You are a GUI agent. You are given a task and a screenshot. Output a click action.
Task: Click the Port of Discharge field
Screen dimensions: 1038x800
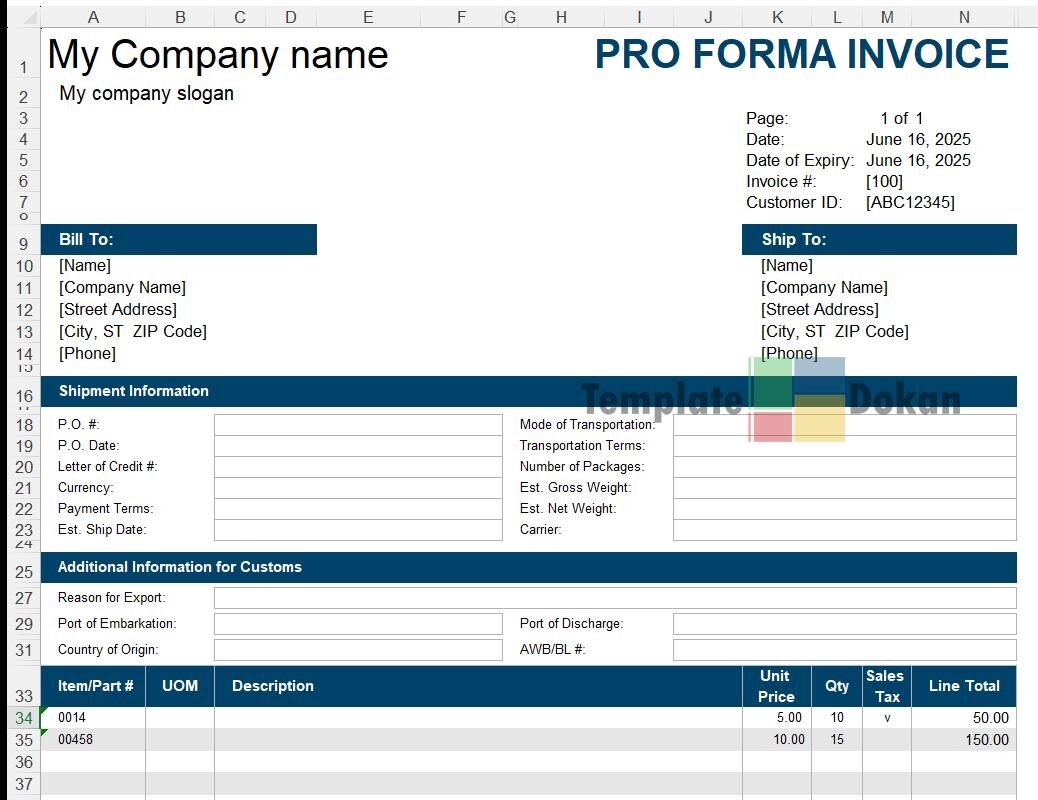coord(844,624)
